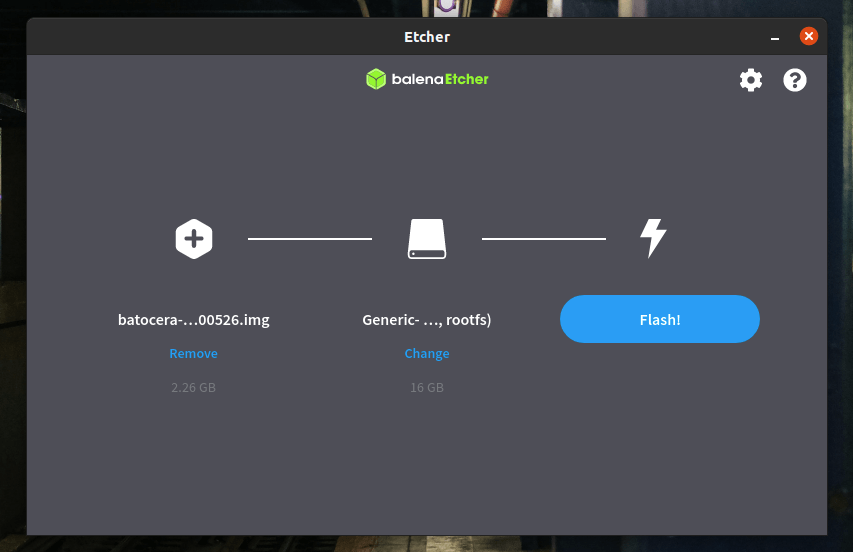
Task: Open the help question mark icon
Action: pyautogui.click(x=795, y=80)
